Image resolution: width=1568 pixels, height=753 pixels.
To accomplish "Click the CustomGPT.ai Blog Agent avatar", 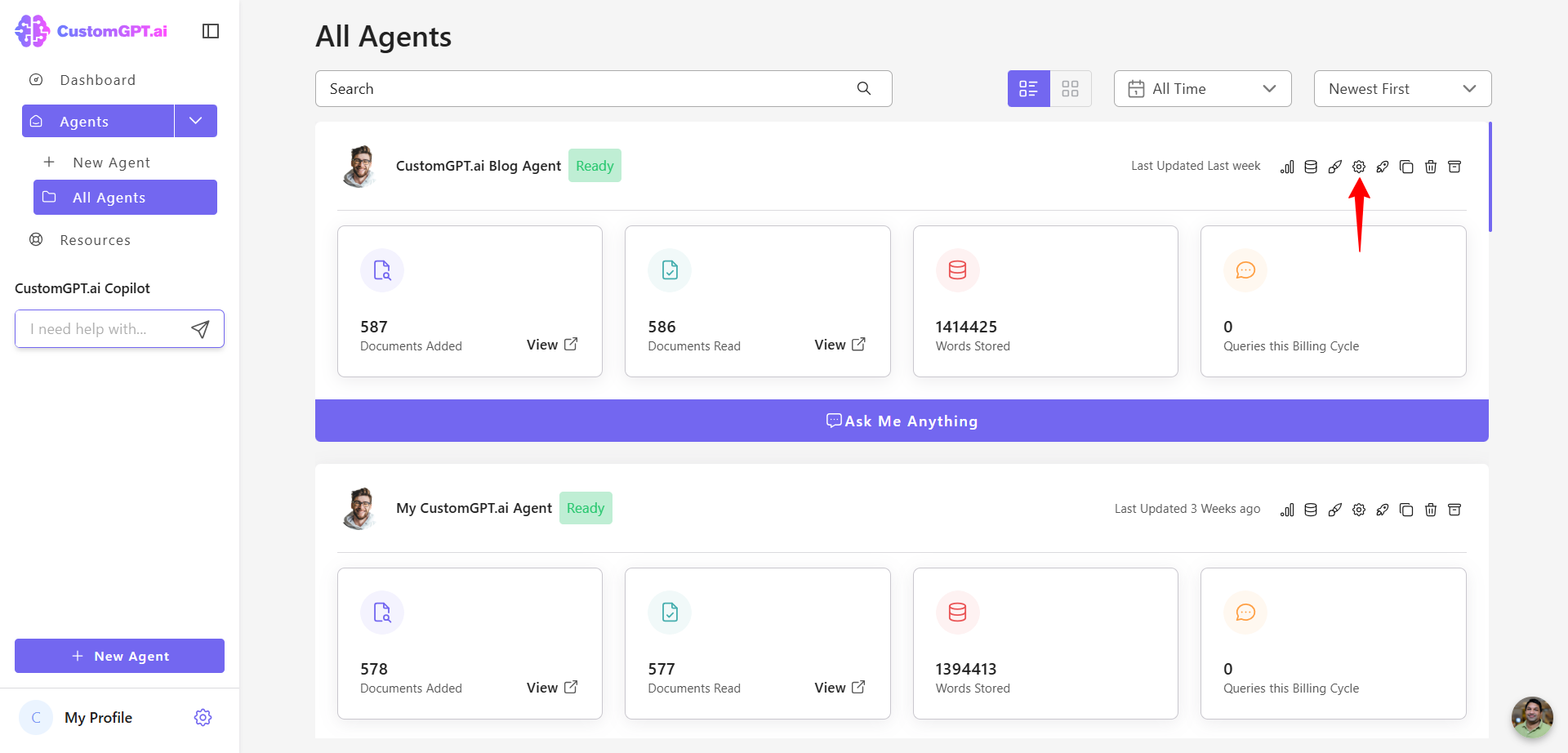I will (359, 166).
